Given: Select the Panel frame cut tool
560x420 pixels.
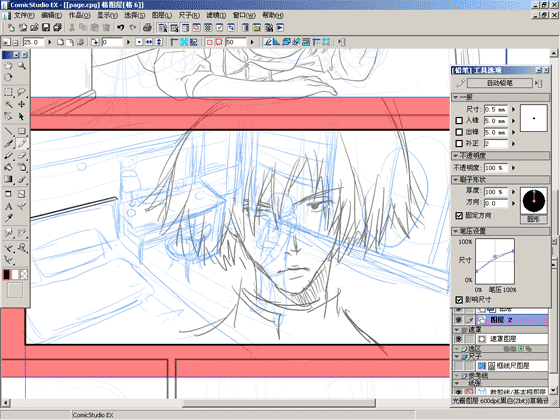Looking at the screenshot, I should pyautogui.click(x=22, y=194).
